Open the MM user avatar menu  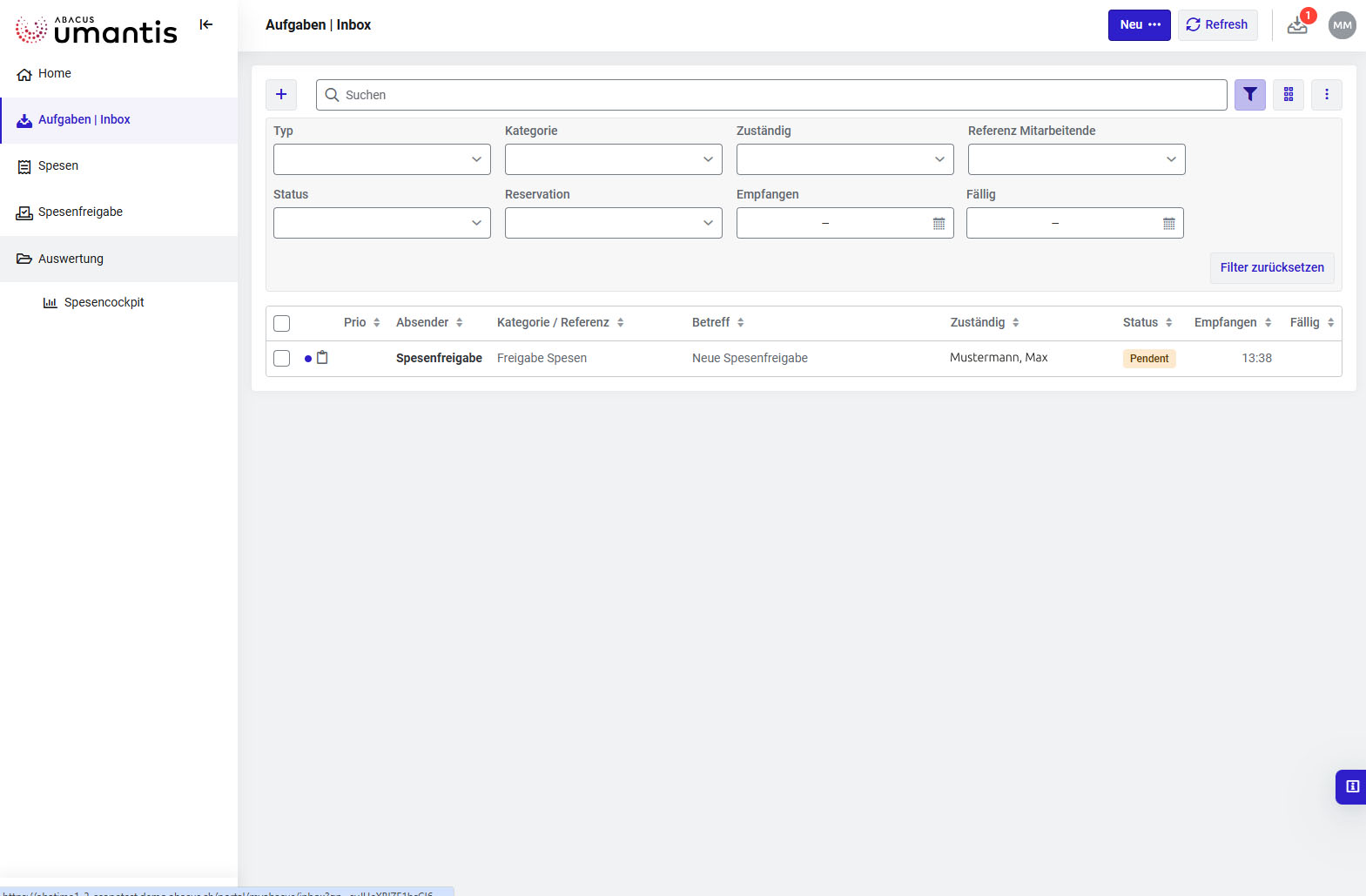pyautogui.click(x=1342, y=25)
